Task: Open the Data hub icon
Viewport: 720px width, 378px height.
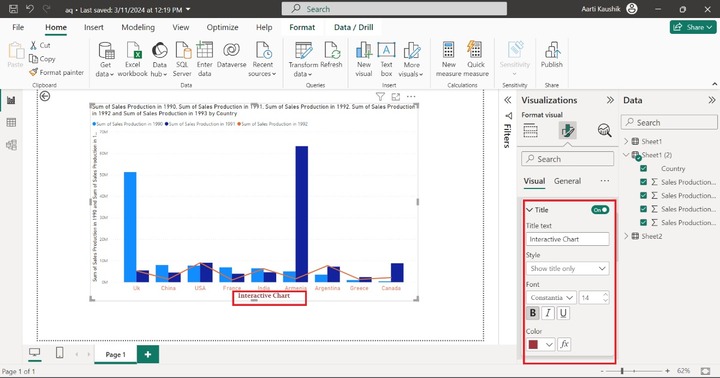Action: (160, 51)
